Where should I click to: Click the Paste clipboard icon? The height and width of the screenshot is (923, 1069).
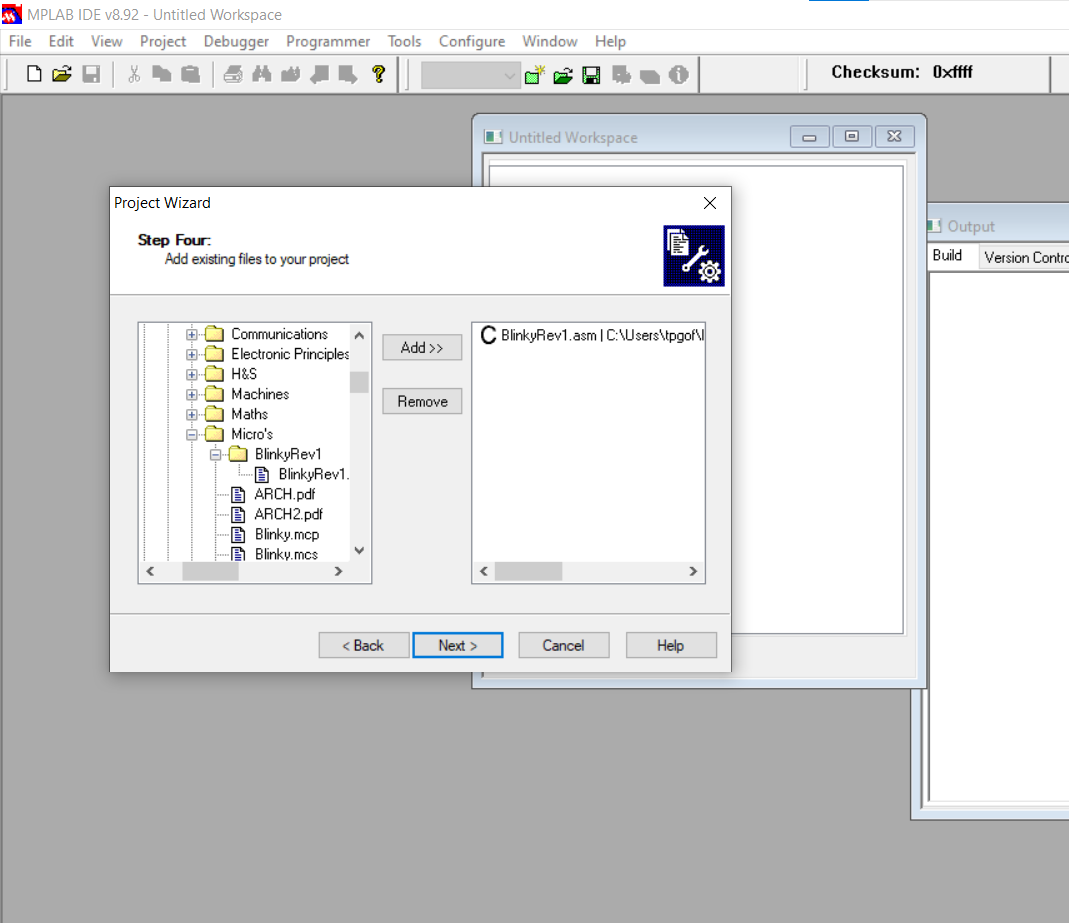point(191,74)
